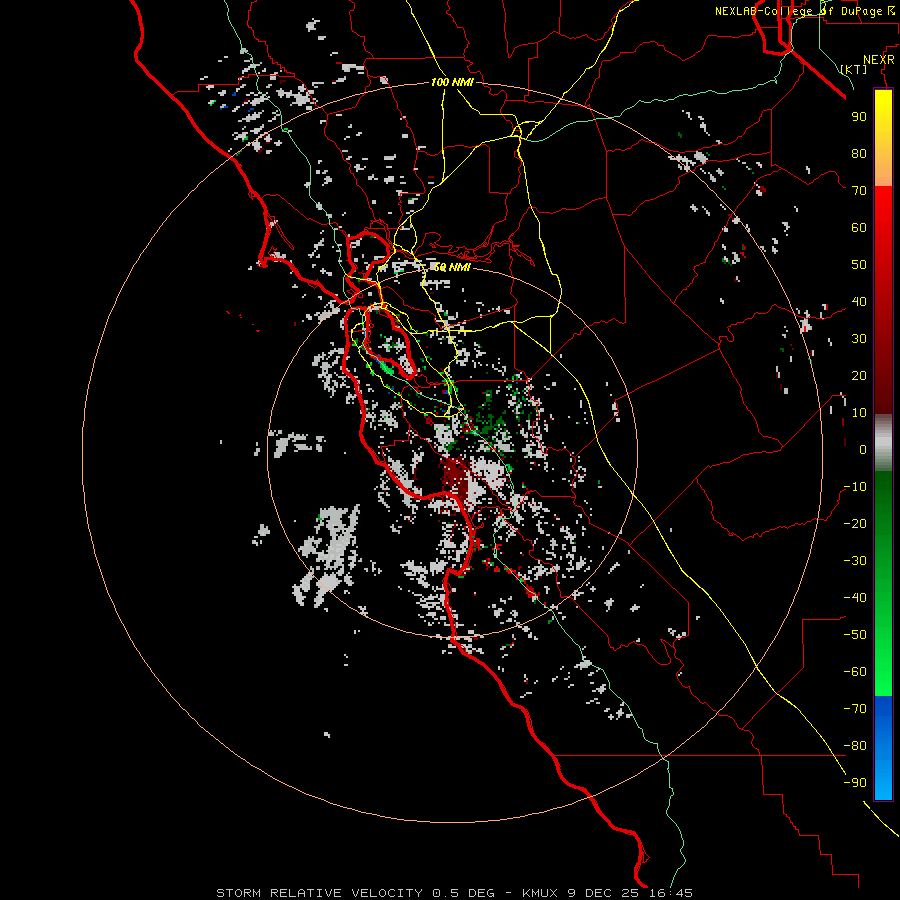Click the "[KT]" units label
Viewport: 900px width, 900px height.
point(854,69)
